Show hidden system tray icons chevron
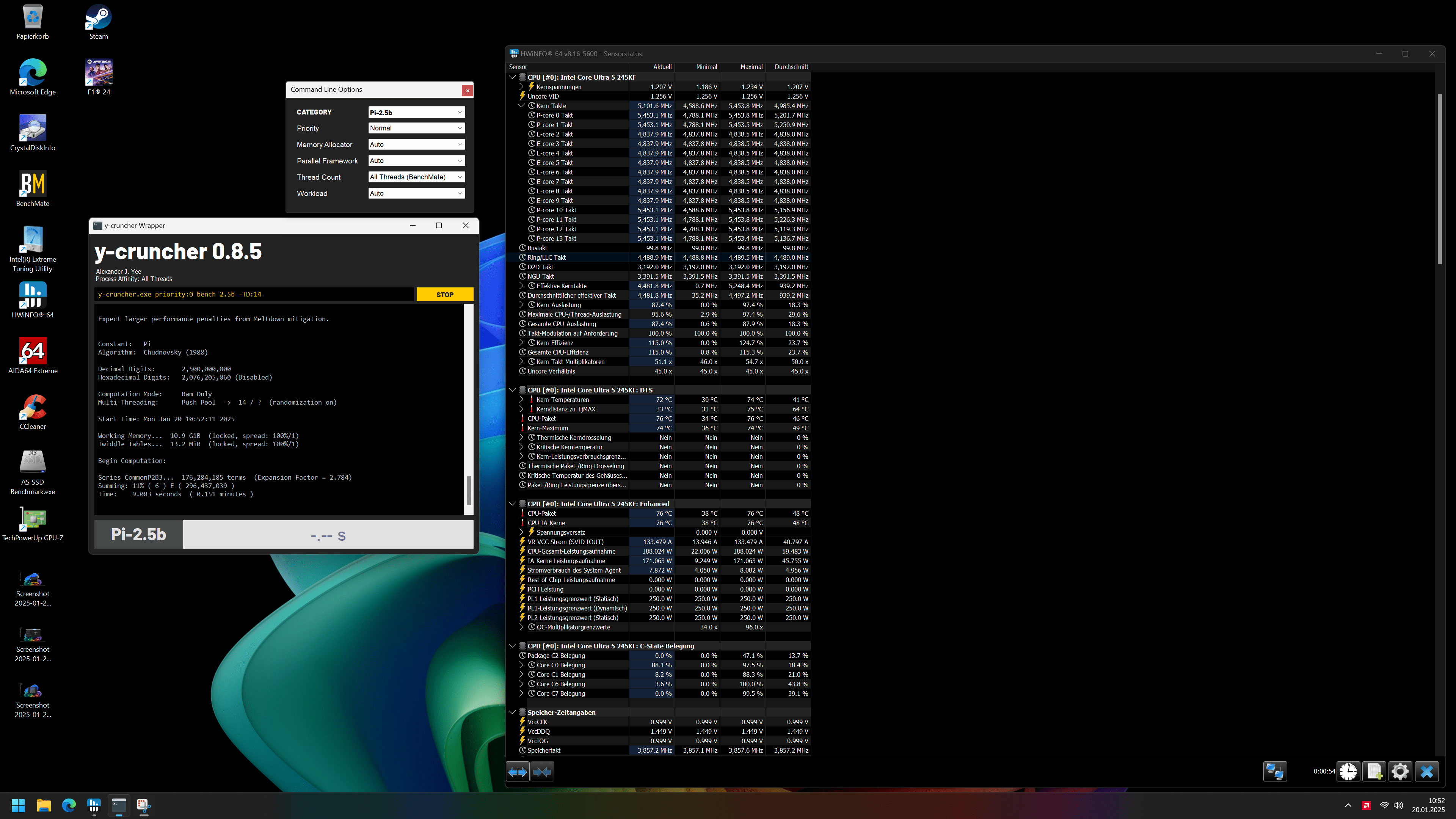This screenshot has height=819, width=1456. pos(1348,805)
